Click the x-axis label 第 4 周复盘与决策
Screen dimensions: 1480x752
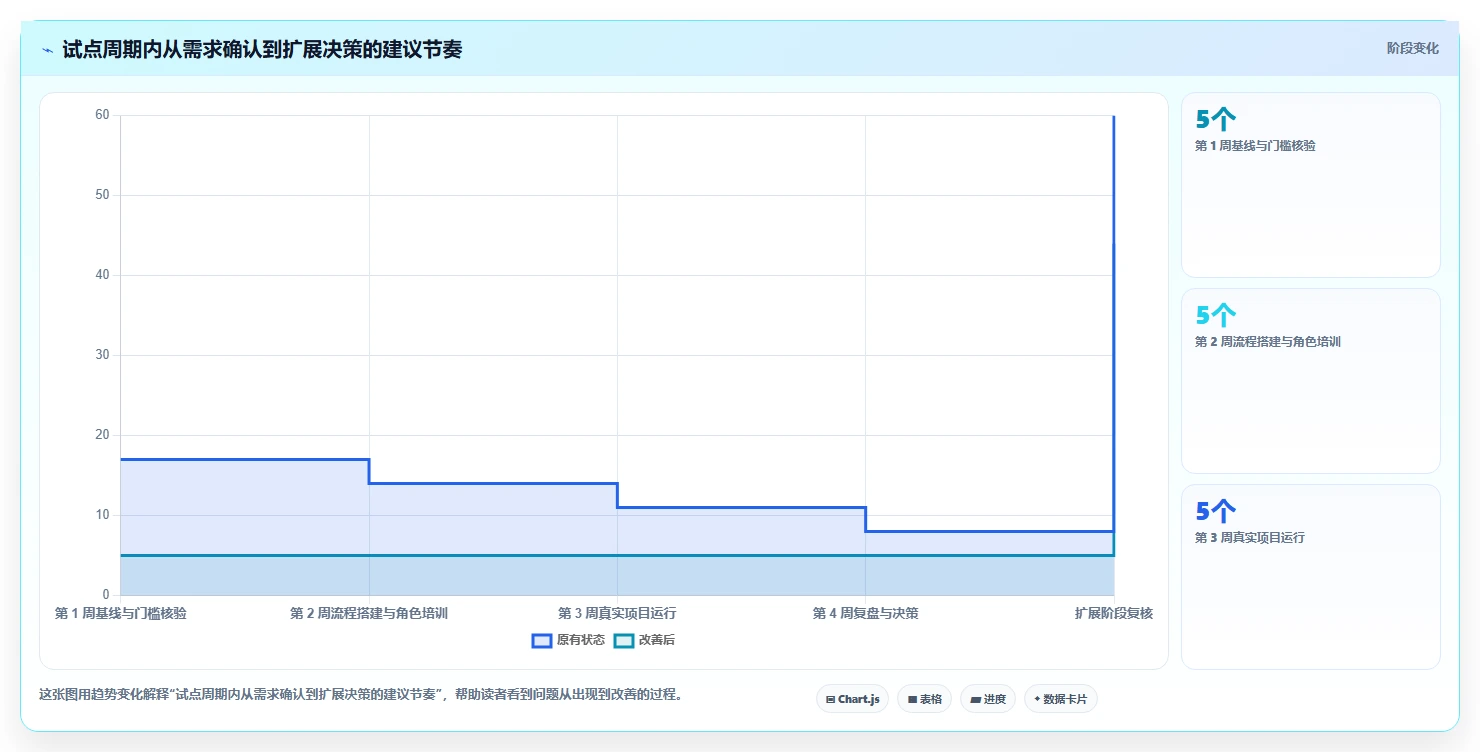pos(865,613)
